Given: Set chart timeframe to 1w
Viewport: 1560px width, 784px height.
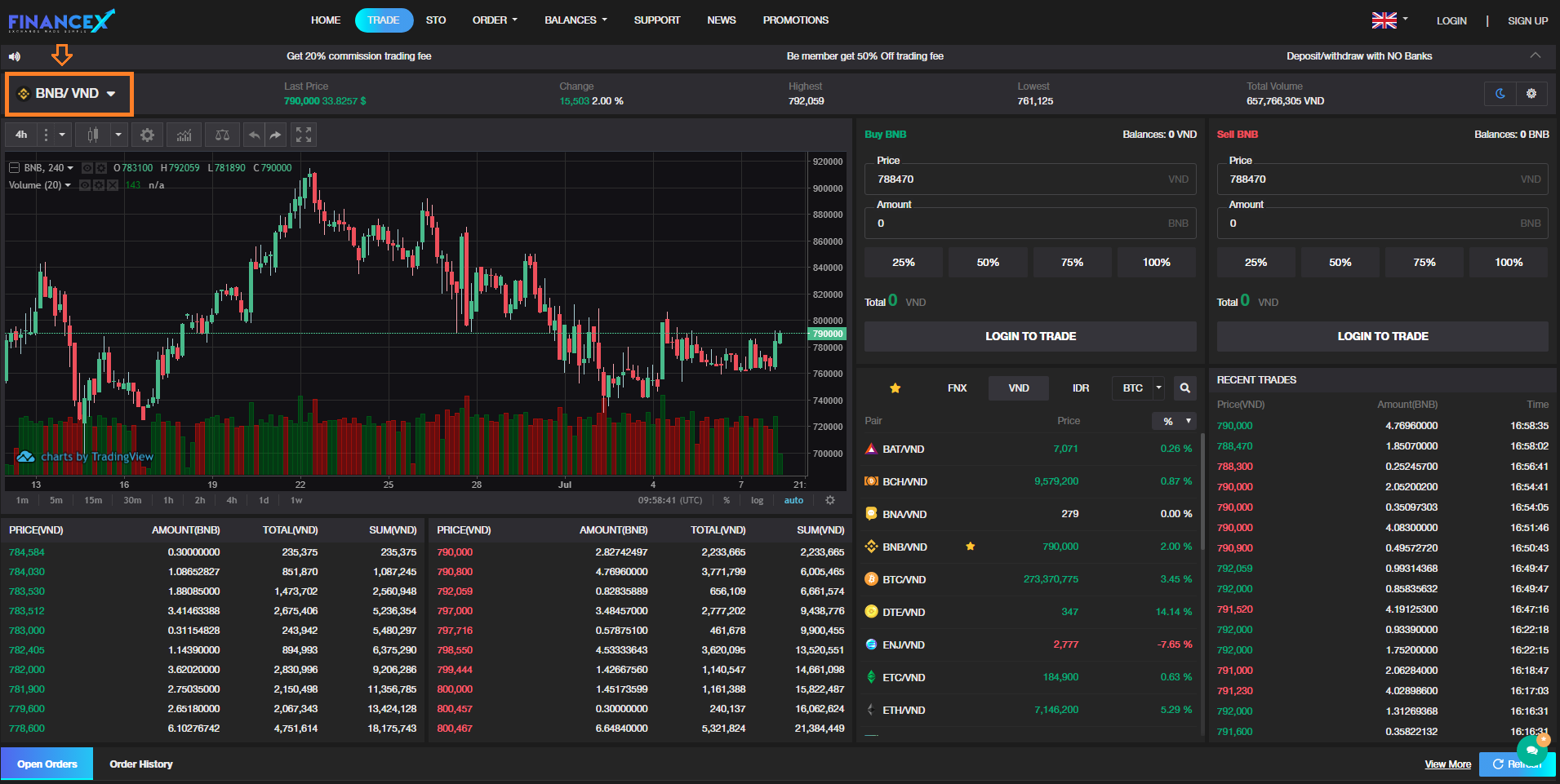Looking at the screenshot, I should 296,500.
